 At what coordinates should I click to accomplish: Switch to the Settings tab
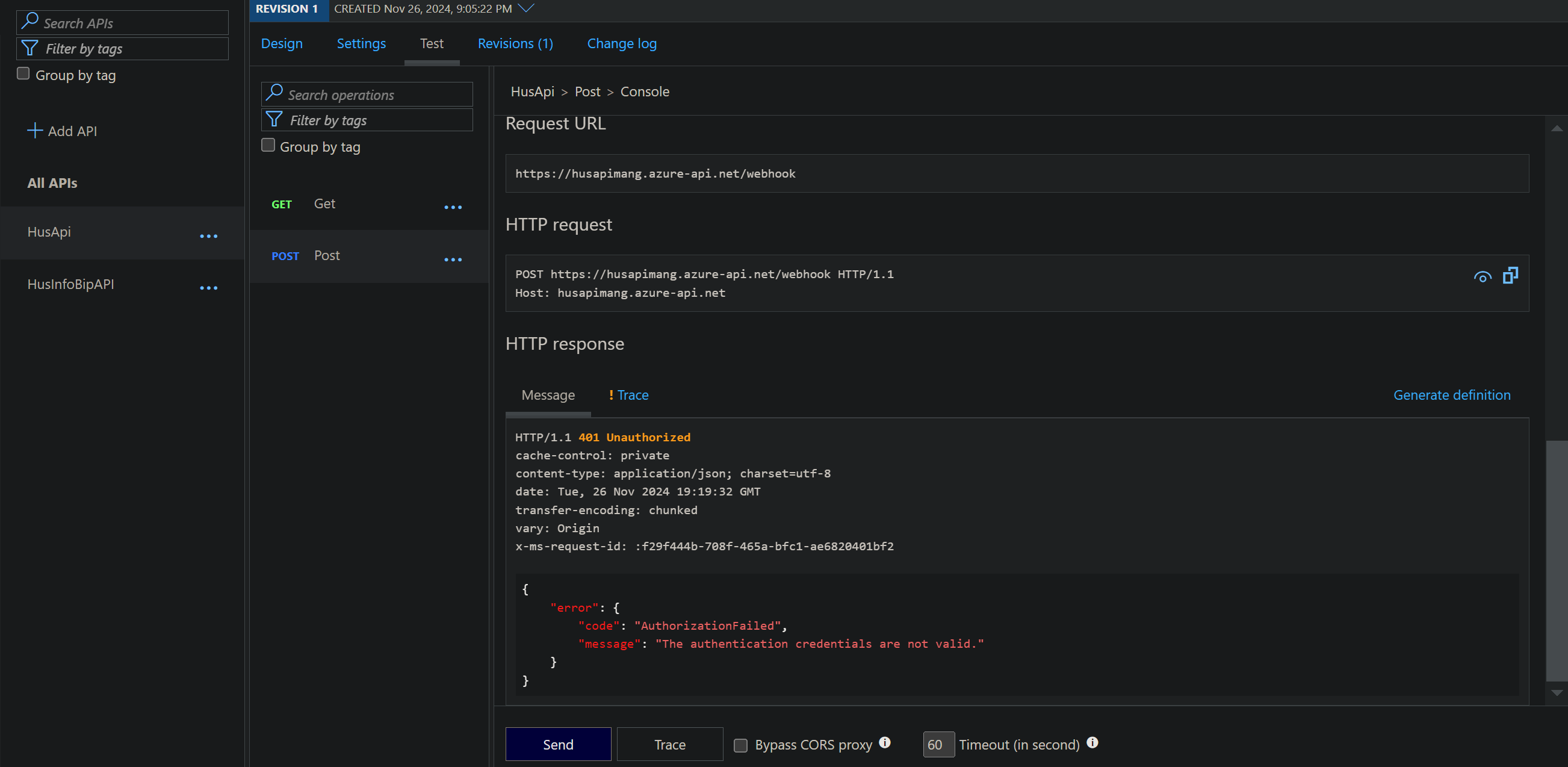coord(362,44)
